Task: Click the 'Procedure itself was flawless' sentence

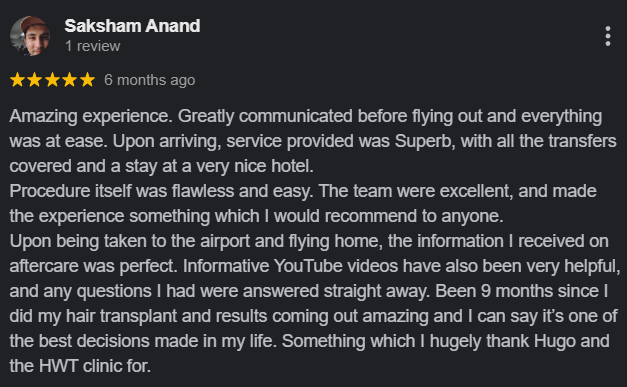Action: coord(162,191)
